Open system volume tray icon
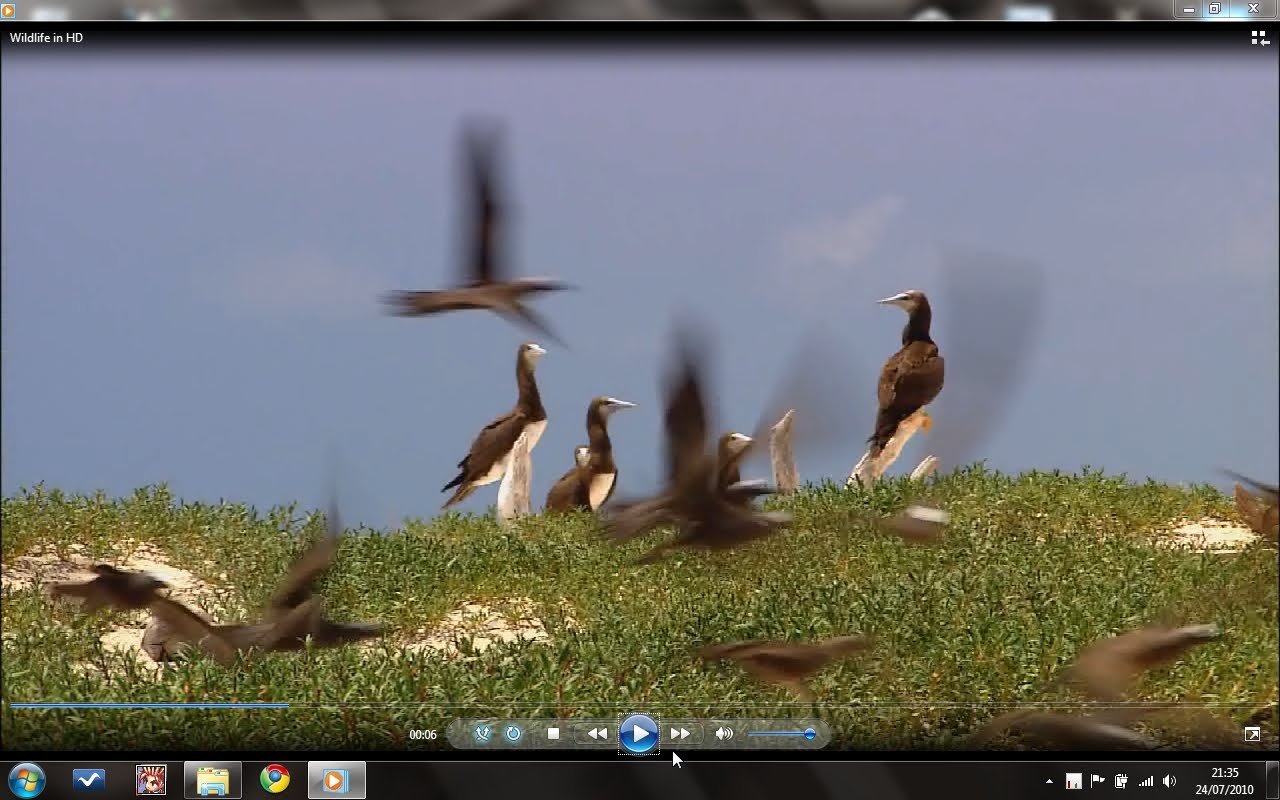Screen dimensions: 1280x800 (x=1170, y=781)
